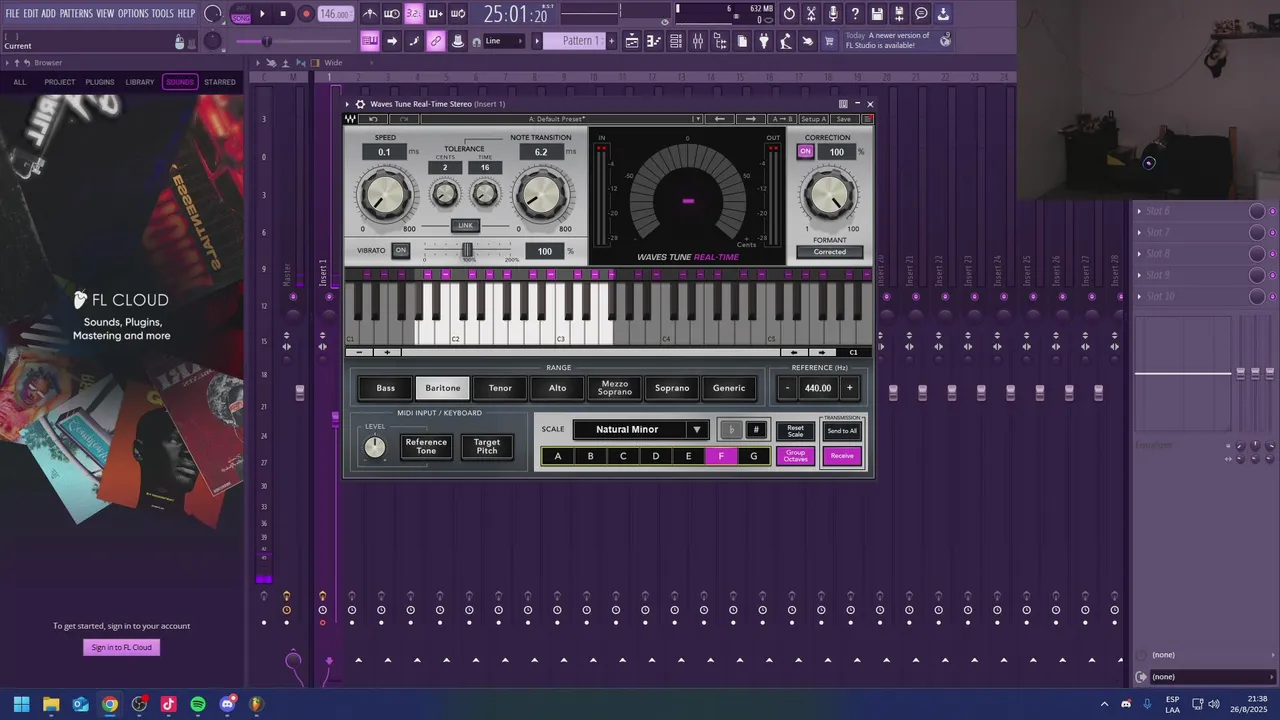Open the help question mark icon

855,14
